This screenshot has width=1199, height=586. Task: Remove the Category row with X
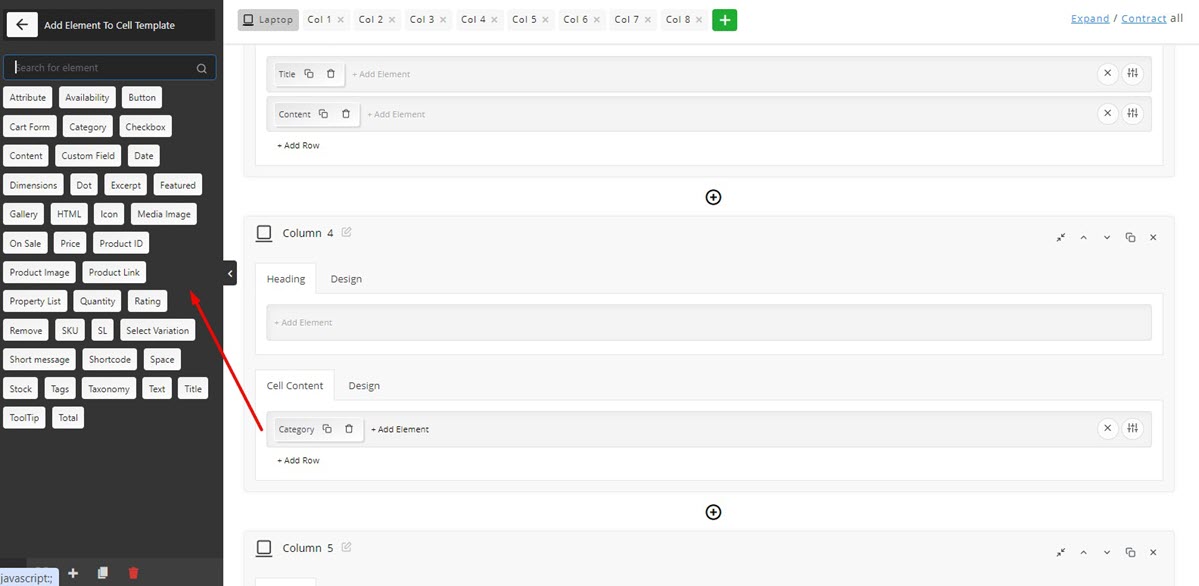point(1107,429)
